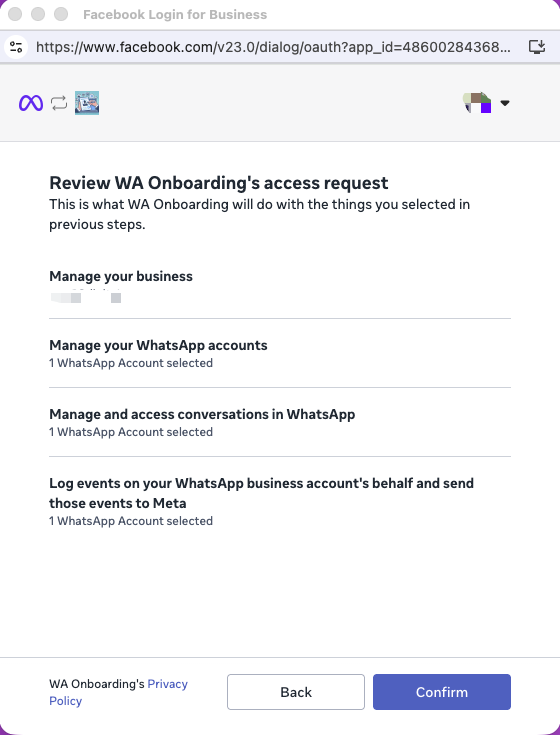560x735 pixels.
Task: Click 'Review WA Onboarding's access request' title
Action: pos(219,183)
